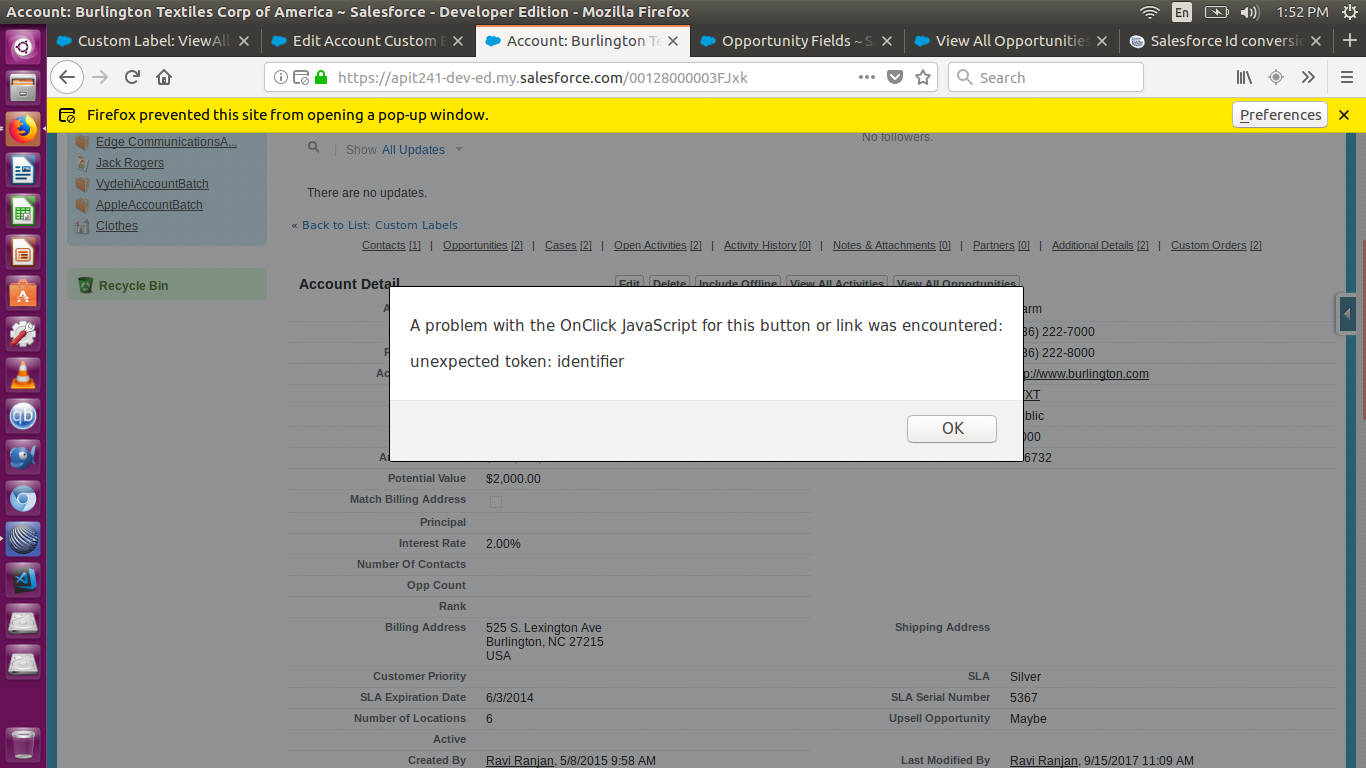
Task: Focus the Firefox search box
Action: 1045,77
